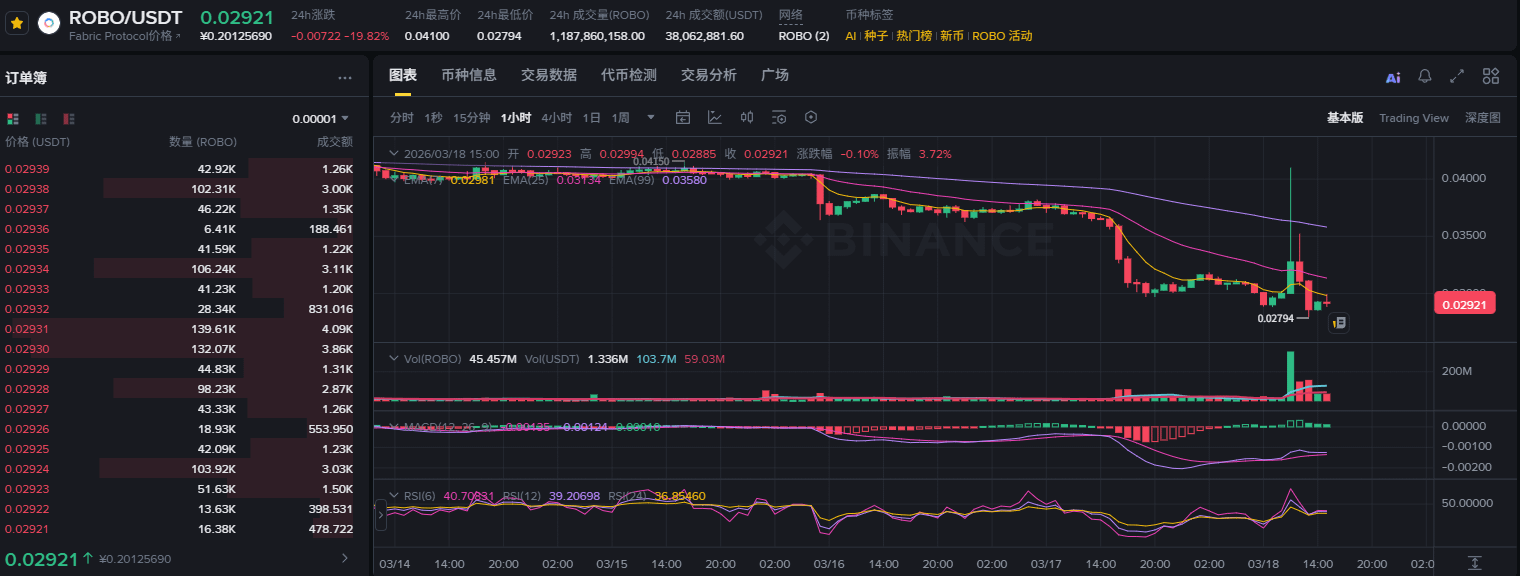Switch to the 币种信息 tab

tap(468, 75)
